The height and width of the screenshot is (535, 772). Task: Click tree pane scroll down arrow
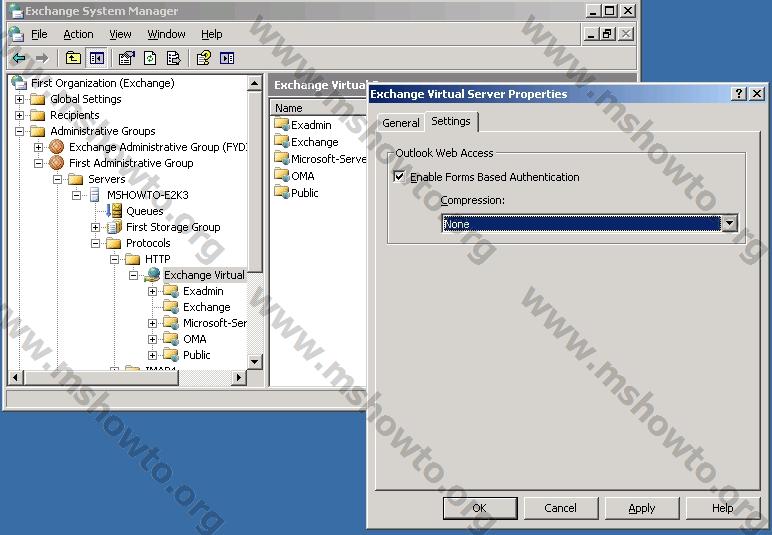point(254,362)
